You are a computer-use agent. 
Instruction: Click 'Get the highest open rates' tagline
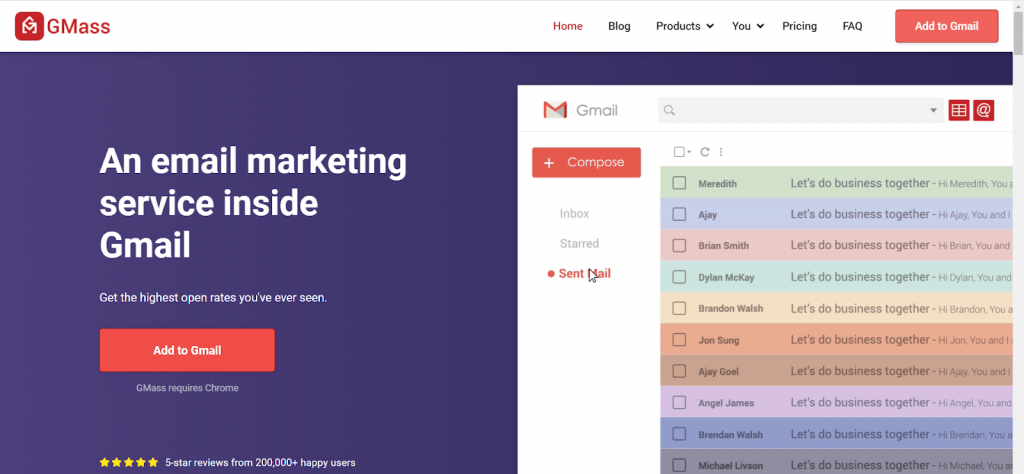[x=213, y=298]
